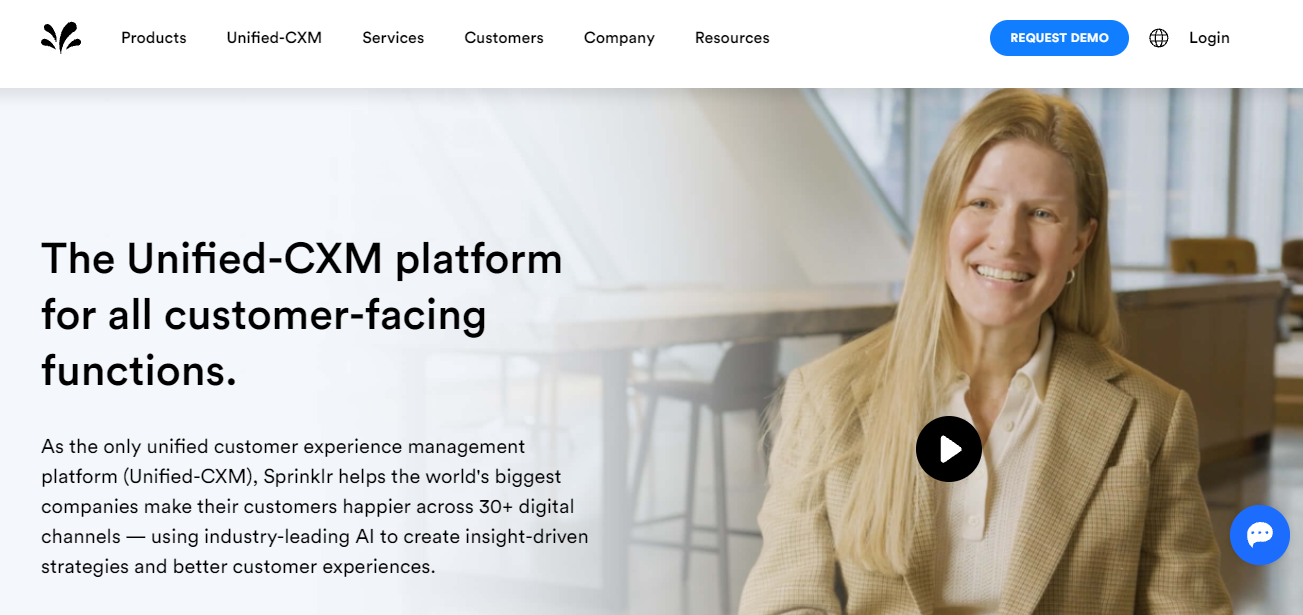Open the globe language selector
The width and height of the screenshot is (1303, 615).
pos(1159,38)
